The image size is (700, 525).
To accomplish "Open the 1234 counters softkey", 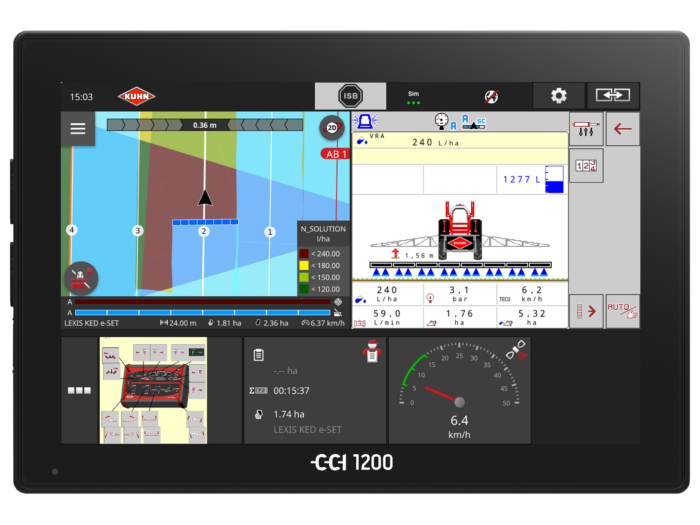I will click(586, 166).
